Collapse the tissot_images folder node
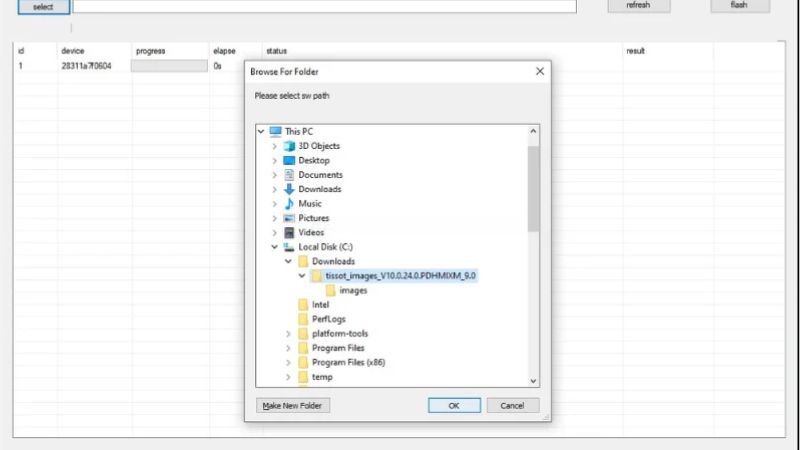This screenshot has width=800, height=450. pyautogui.click(x=302, y=276)
